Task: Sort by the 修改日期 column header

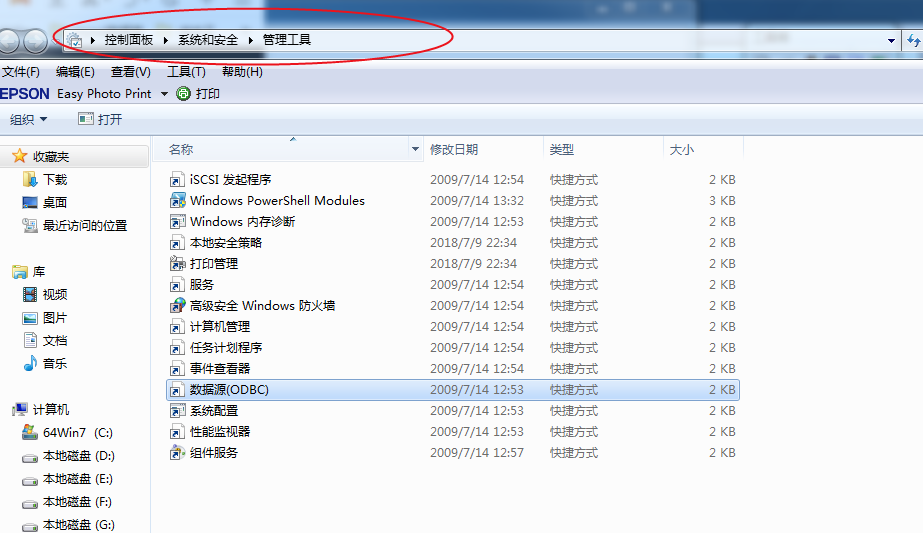Action: point(483,149)
